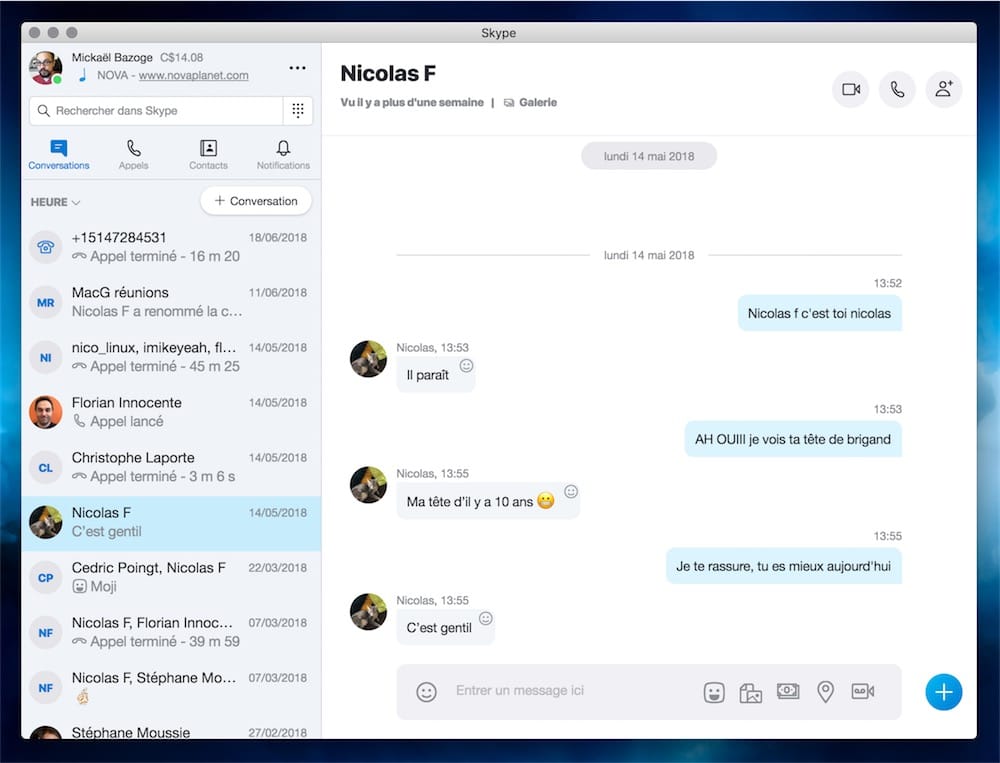Start an audio call with Nicolas F
The width and height of the screenshot is (1000, 763).
point(897,89)
